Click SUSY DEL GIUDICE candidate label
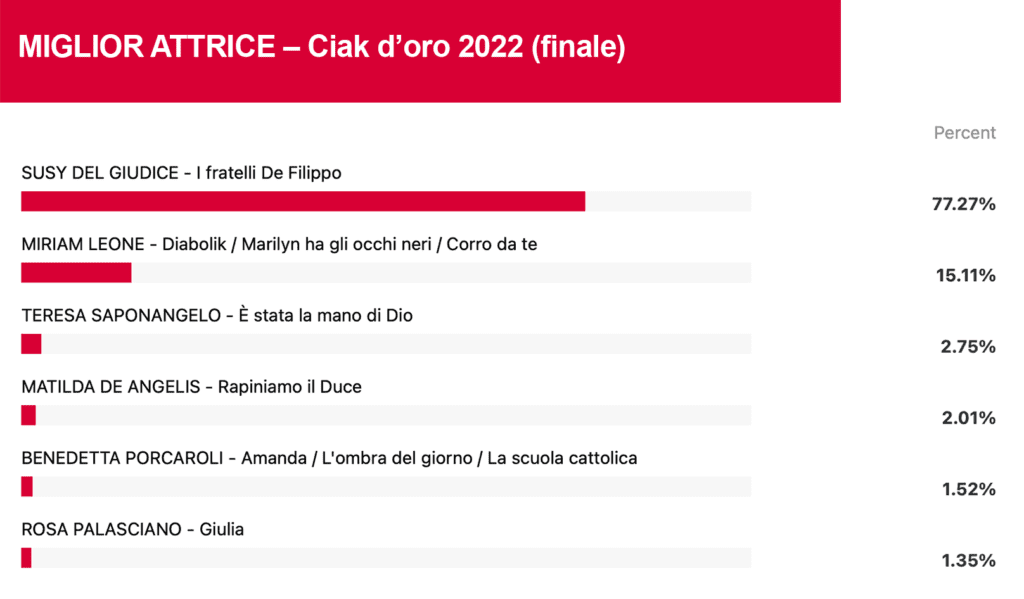This screenshot has width=1024, height=599. [182, 172]
